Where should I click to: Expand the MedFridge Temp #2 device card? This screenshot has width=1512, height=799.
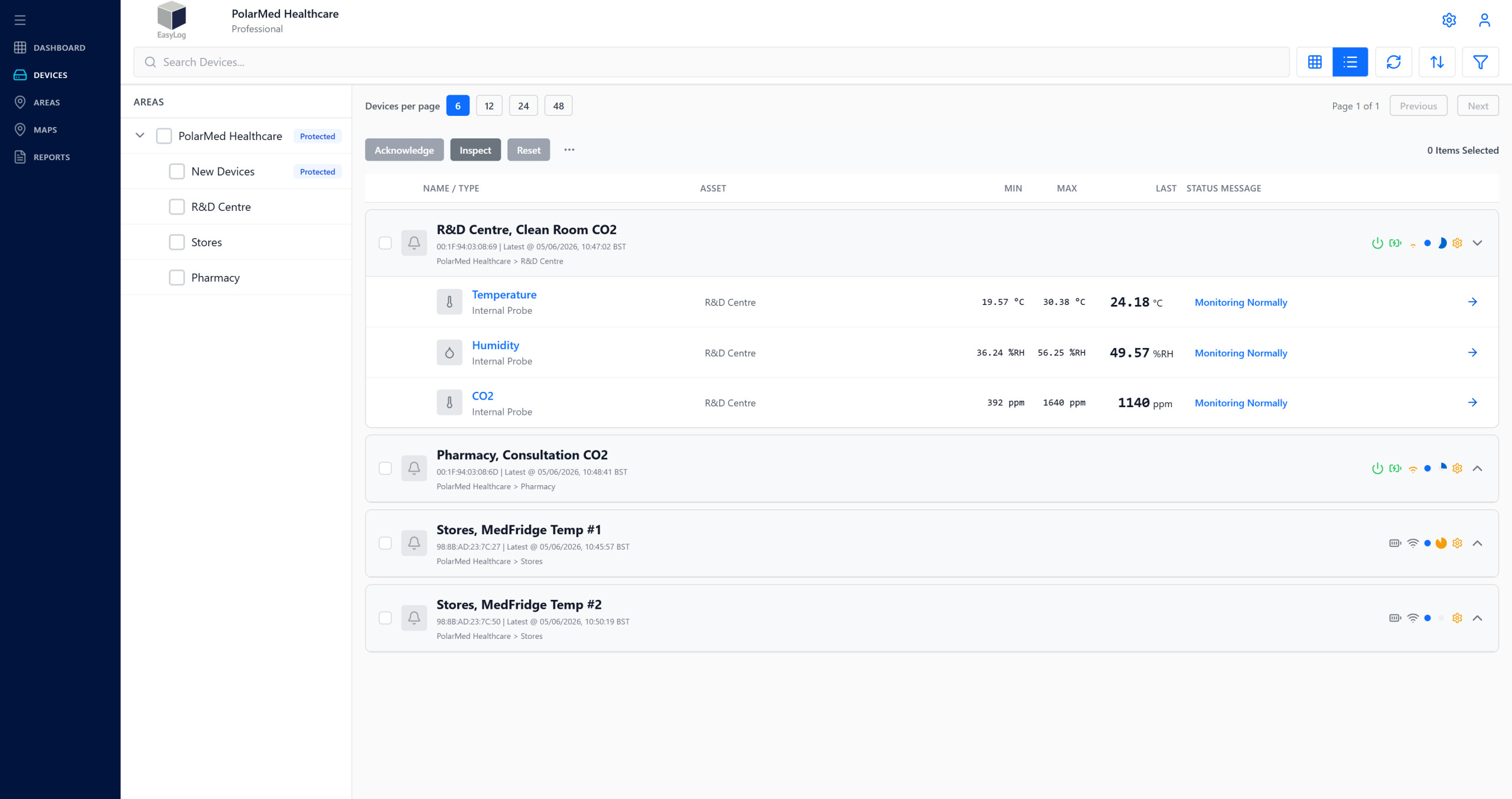coord(1477,618)
